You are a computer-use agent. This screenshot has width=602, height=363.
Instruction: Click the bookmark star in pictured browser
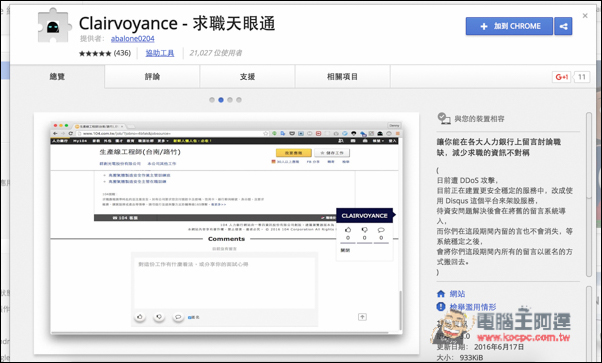click(265, 133)
